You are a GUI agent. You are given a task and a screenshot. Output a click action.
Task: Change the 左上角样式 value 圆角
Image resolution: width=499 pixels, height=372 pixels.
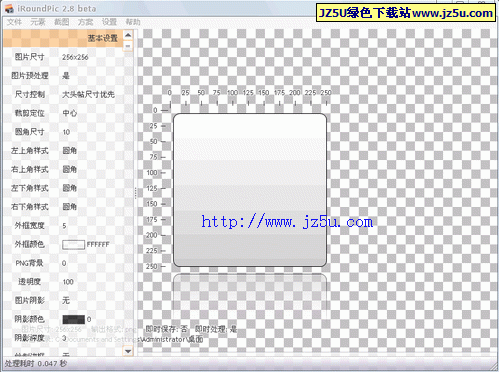[70, 151]
